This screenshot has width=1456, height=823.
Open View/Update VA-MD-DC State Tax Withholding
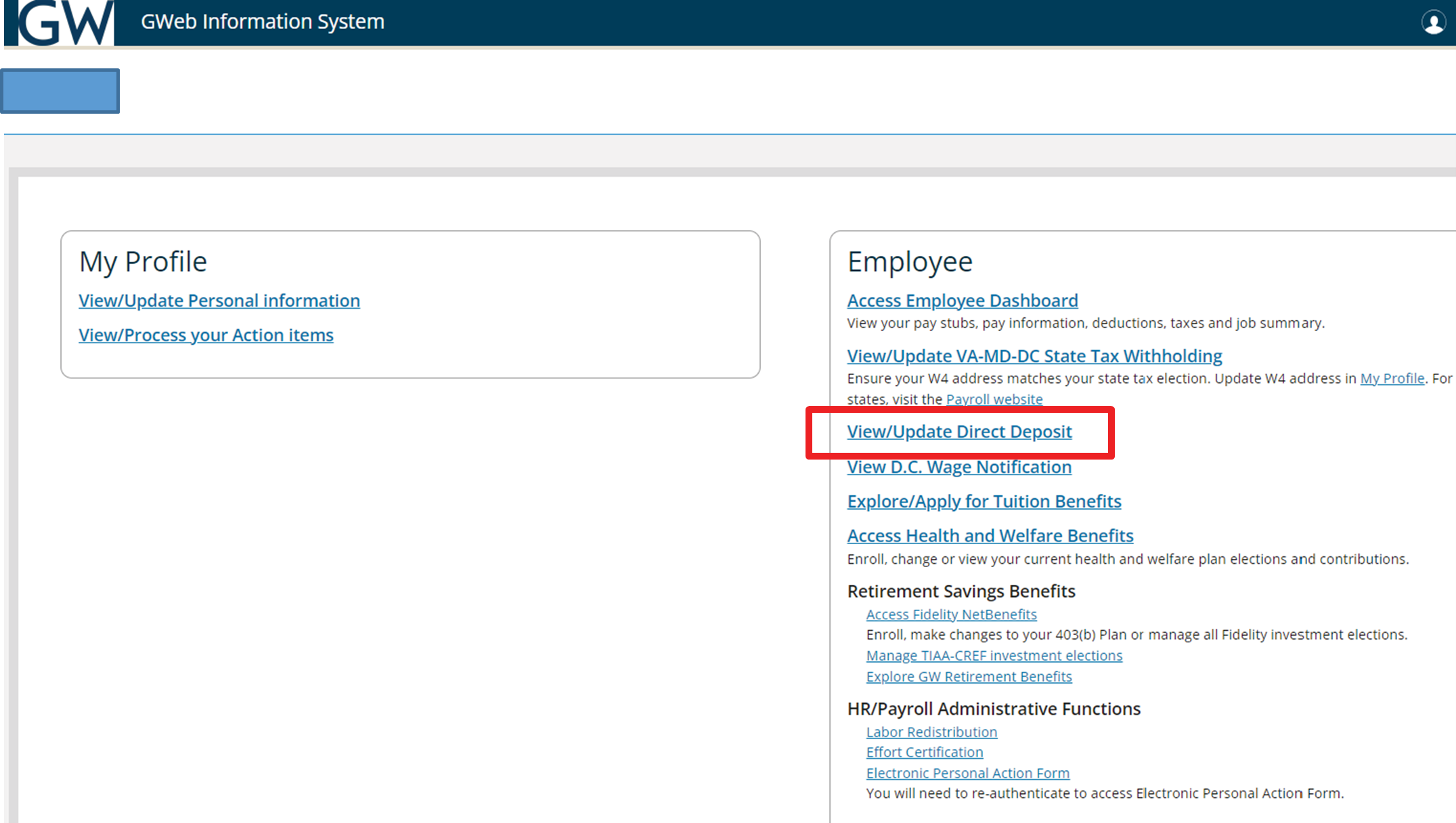(x=1034, y=356)
